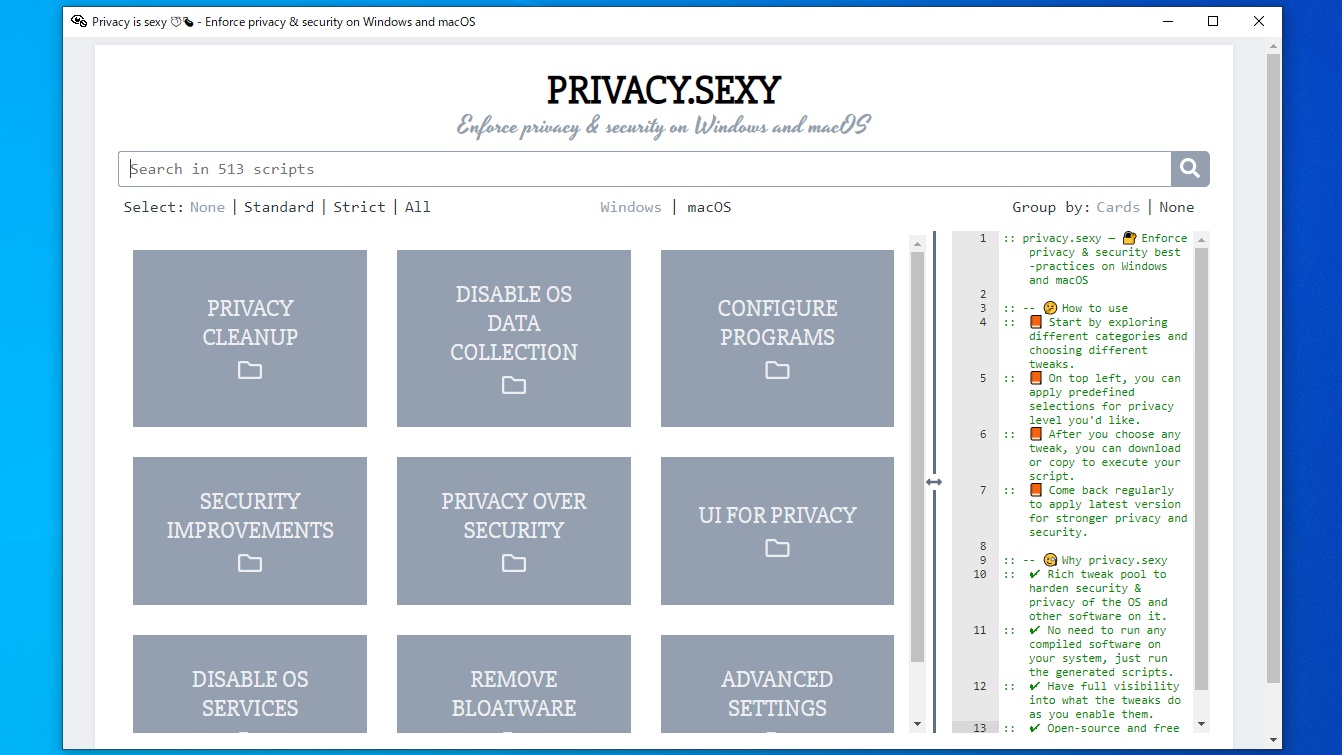Click code line 'Come back regularly'

(1097, 511)
